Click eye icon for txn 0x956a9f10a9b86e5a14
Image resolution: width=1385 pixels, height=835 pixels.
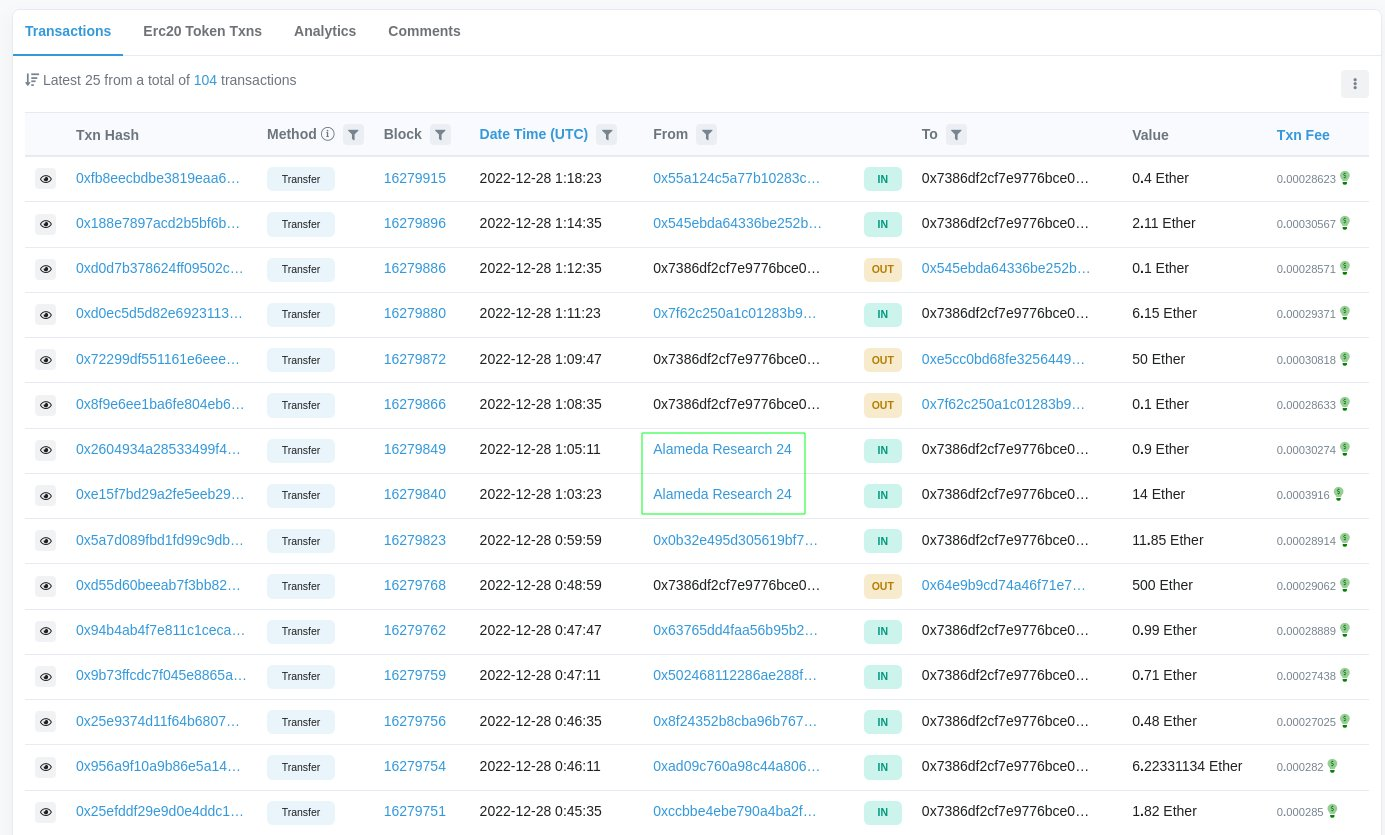46,767
